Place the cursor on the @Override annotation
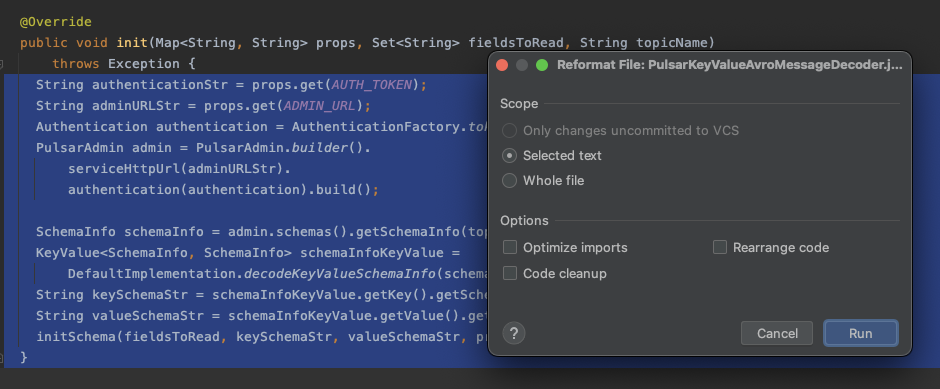 tap(56, 22)
